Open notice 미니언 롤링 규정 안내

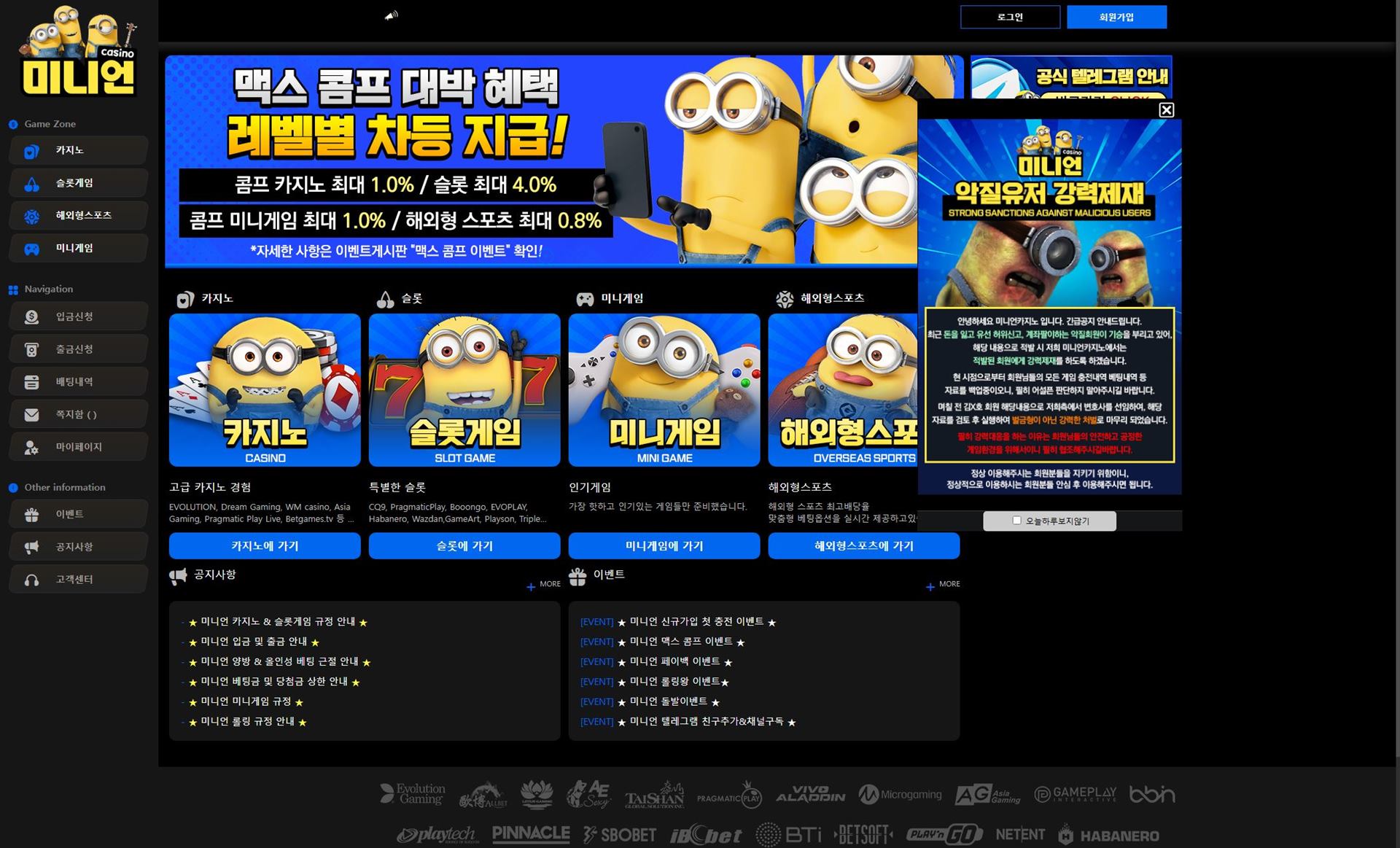[x=247, y=721]
